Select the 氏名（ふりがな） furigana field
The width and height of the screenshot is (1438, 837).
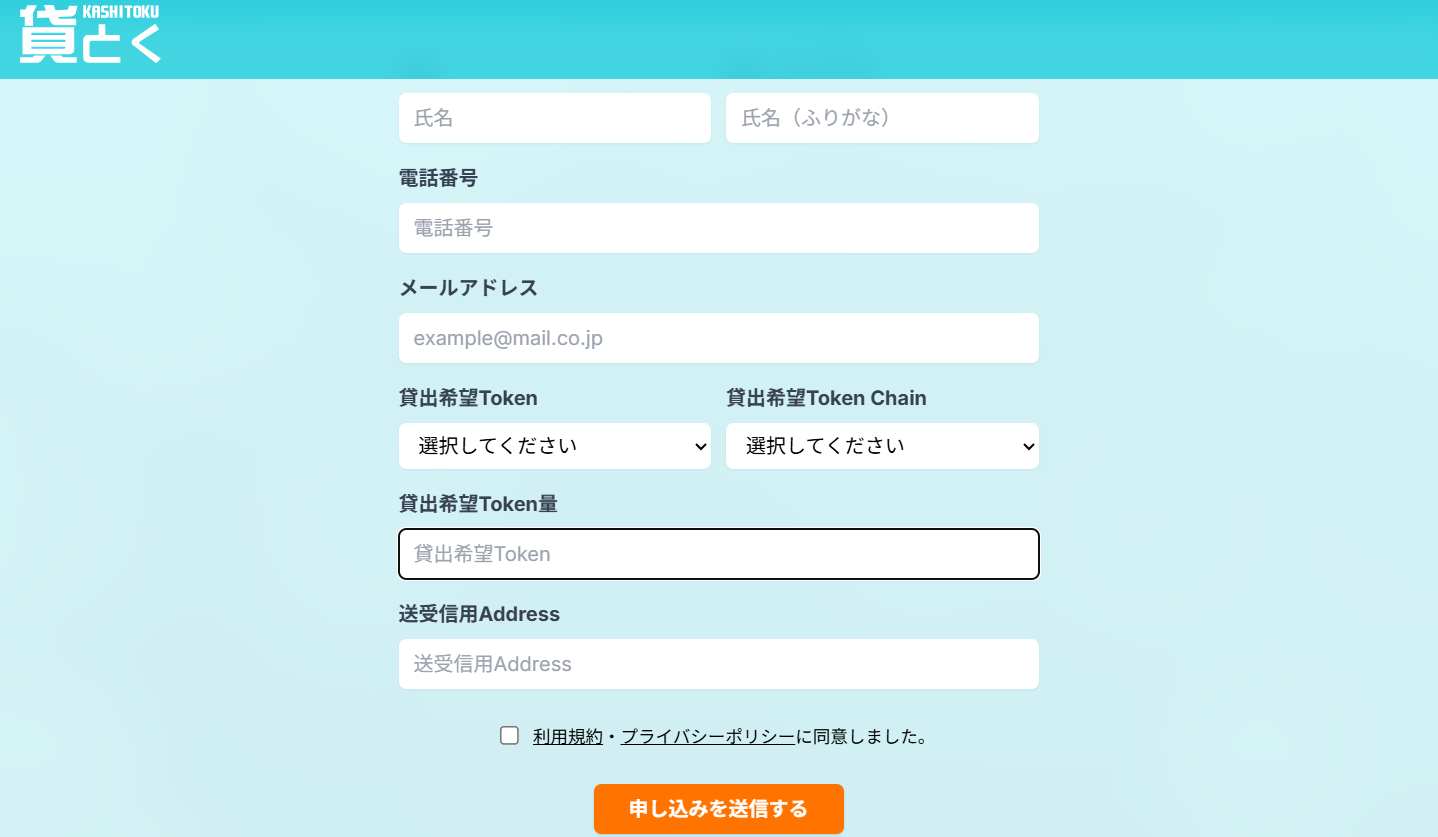click(x=882, y=118)
